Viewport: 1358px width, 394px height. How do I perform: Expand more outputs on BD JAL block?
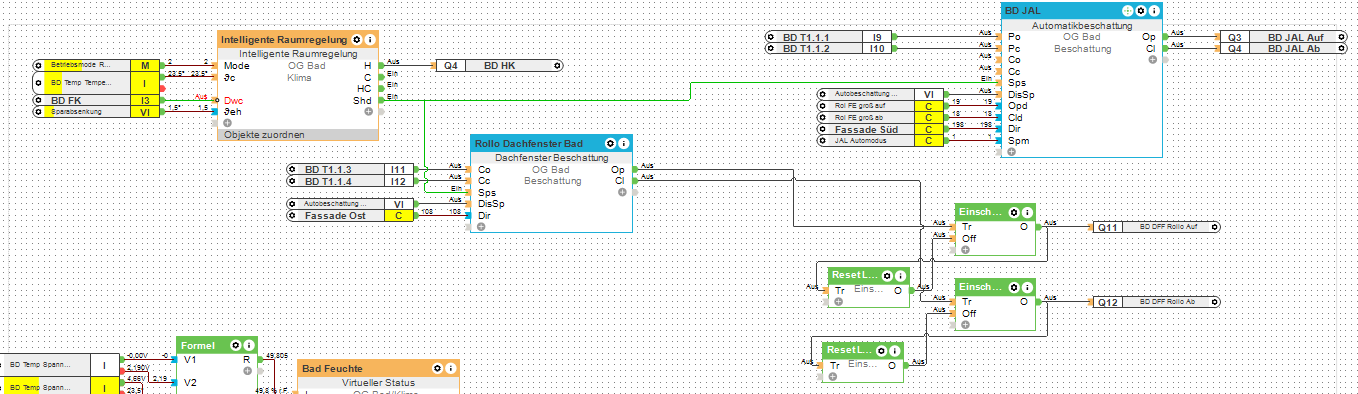click(1152, 60)
